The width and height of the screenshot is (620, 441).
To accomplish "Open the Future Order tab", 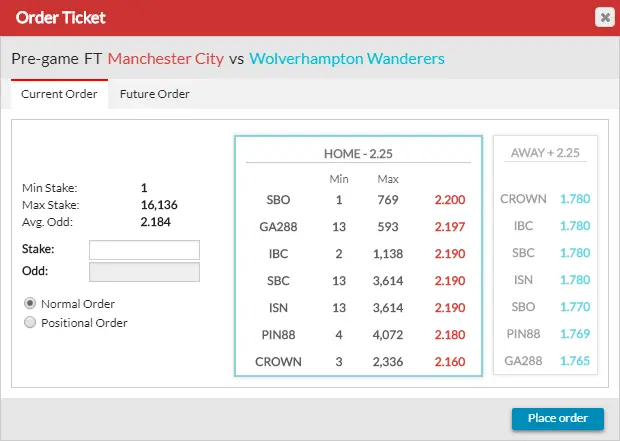I will point(155,94).
